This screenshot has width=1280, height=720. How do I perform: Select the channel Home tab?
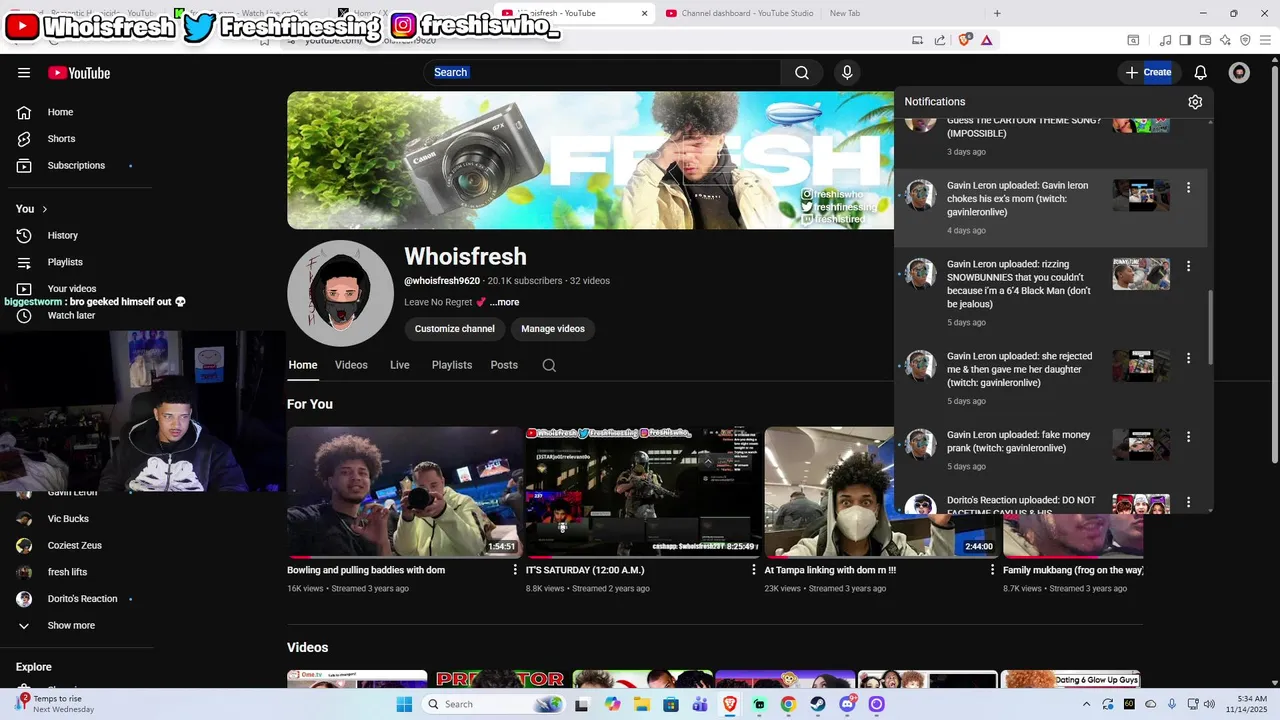click(303, 365)
